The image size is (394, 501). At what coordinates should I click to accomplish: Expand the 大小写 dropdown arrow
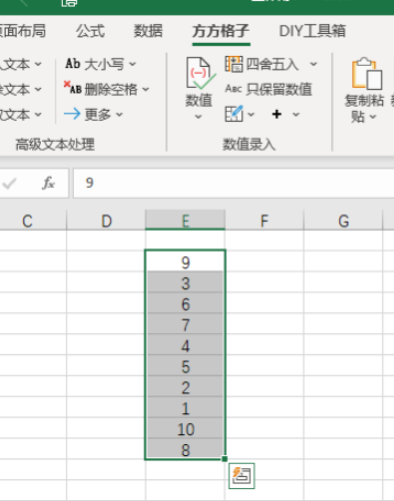point(133,64)
